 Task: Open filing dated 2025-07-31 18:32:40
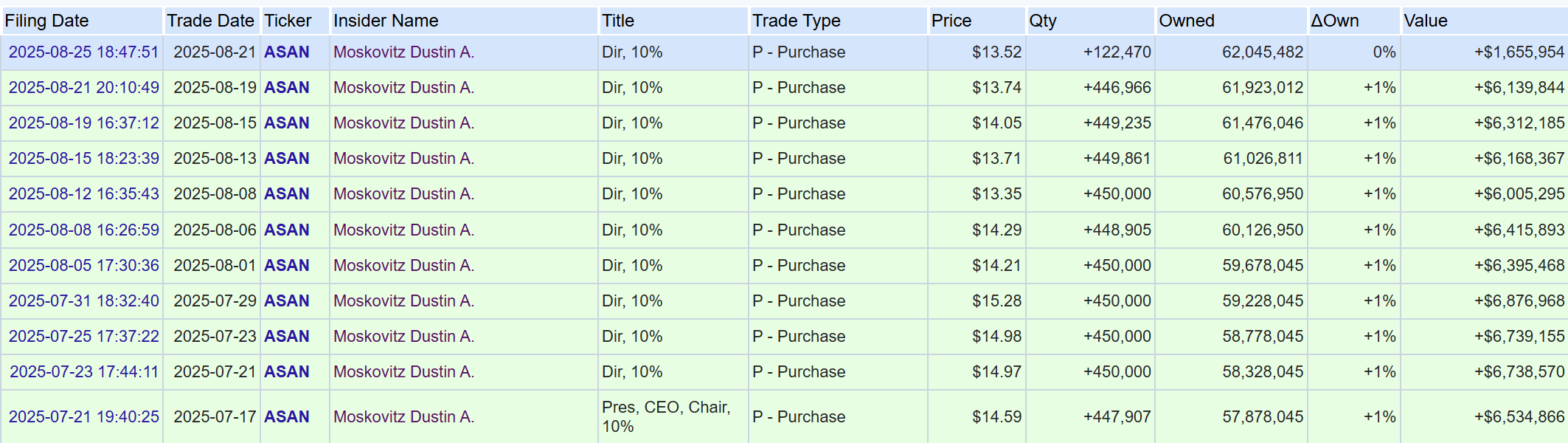83,301
